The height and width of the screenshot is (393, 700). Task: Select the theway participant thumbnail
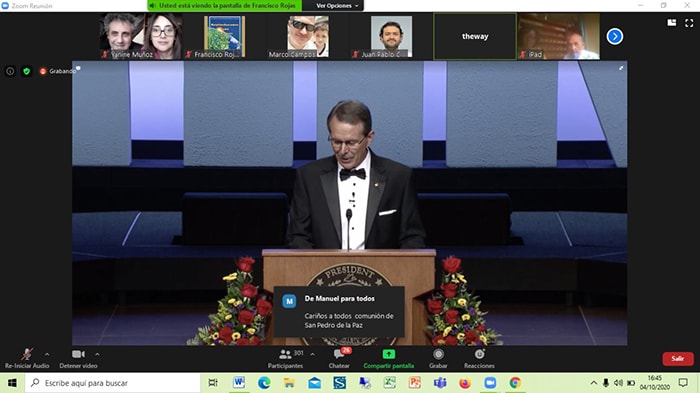[475, 36]
